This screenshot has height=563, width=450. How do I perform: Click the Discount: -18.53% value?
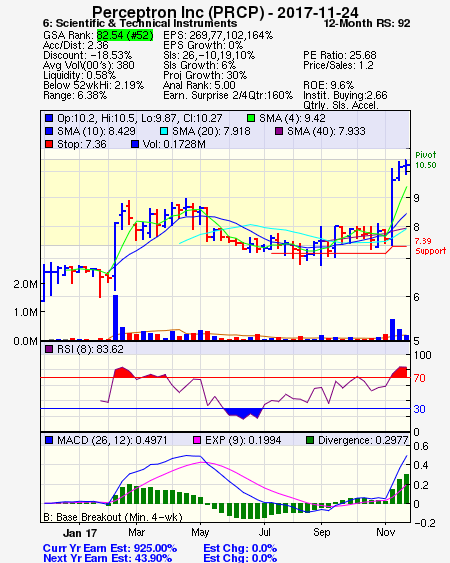pos(87,55)
